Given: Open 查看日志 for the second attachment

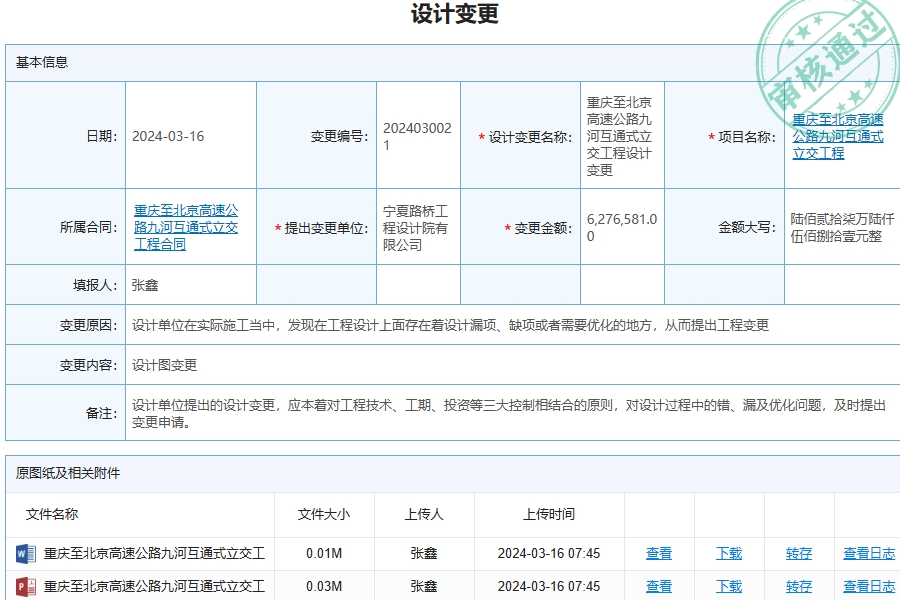Looking at the screenshot, I should tap(868, 586).
